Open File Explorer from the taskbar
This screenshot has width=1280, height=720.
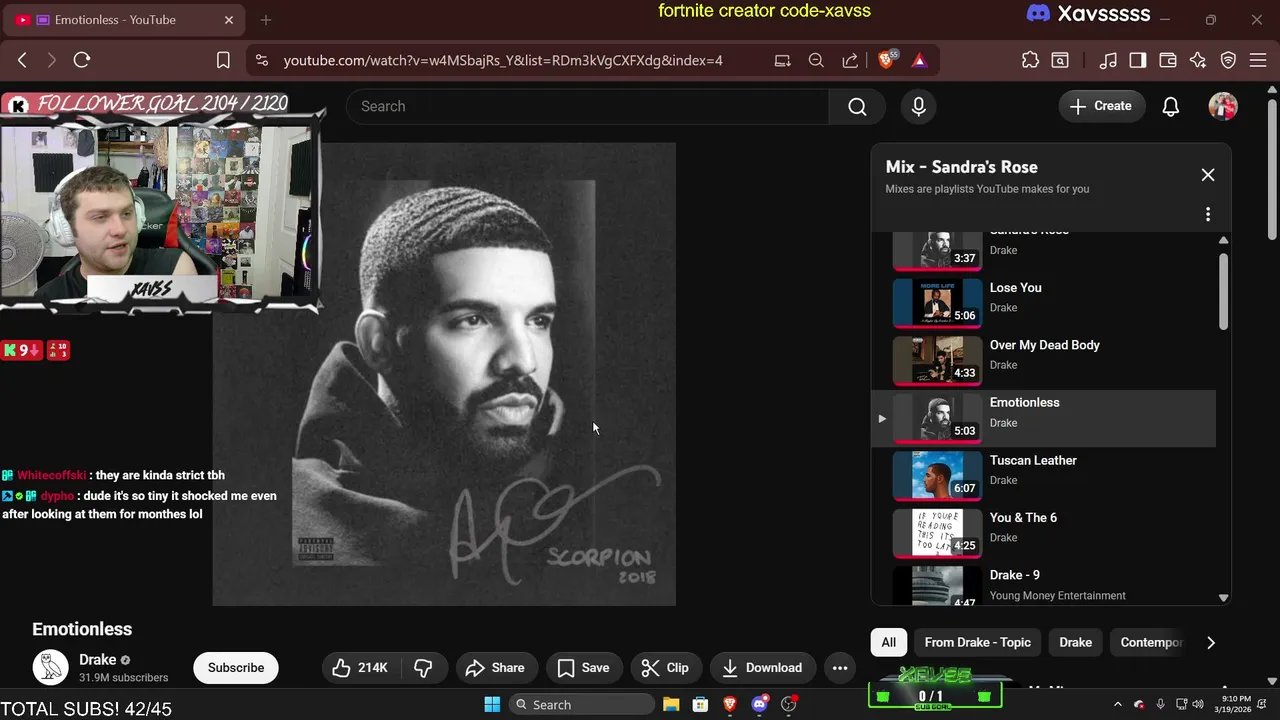point(670,704)
